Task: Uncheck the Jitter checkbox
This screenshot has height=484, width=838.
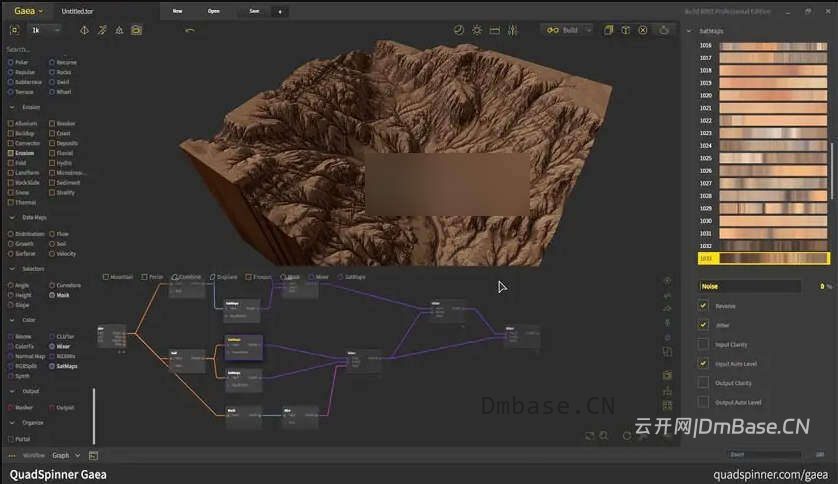Action: click(x=703, y=325)
